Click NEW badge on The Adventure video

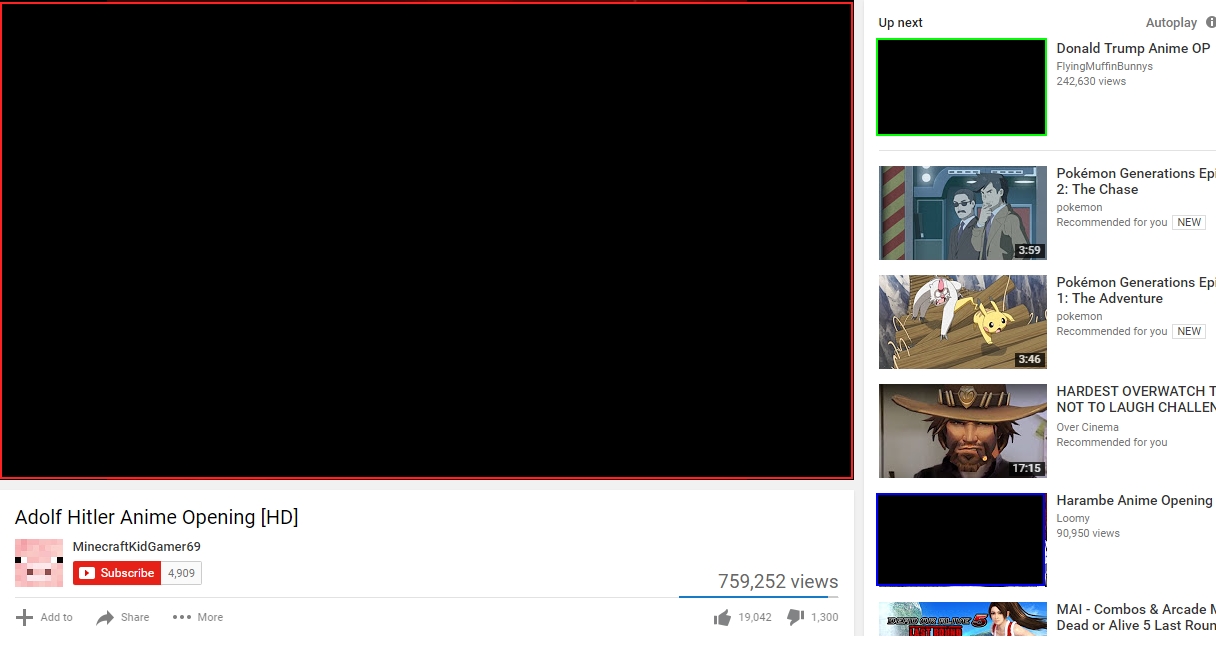pyautogui.click(x=1189, y=331)
